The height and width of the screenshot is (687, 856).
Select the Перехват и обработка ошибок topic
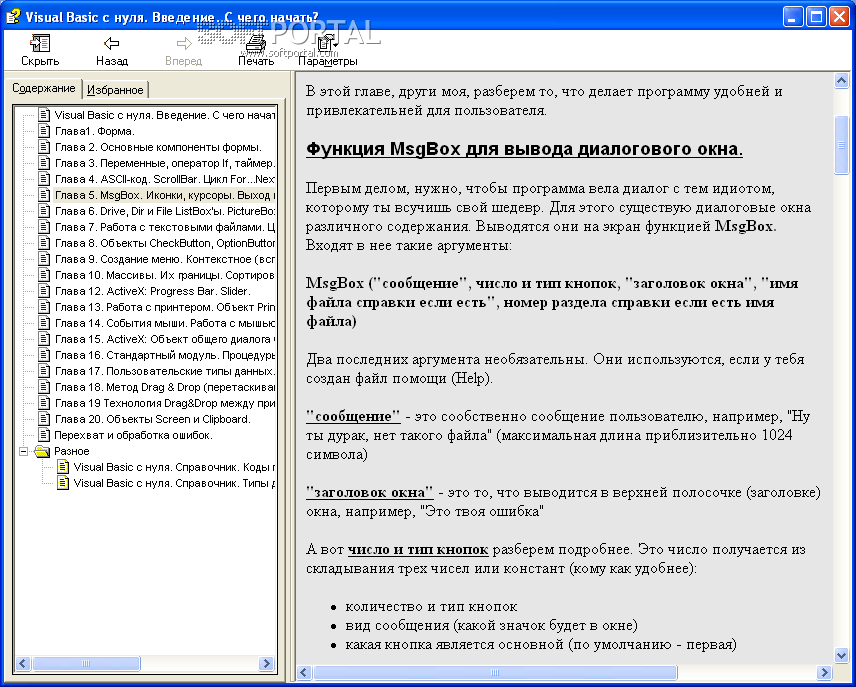pos(110,434)
